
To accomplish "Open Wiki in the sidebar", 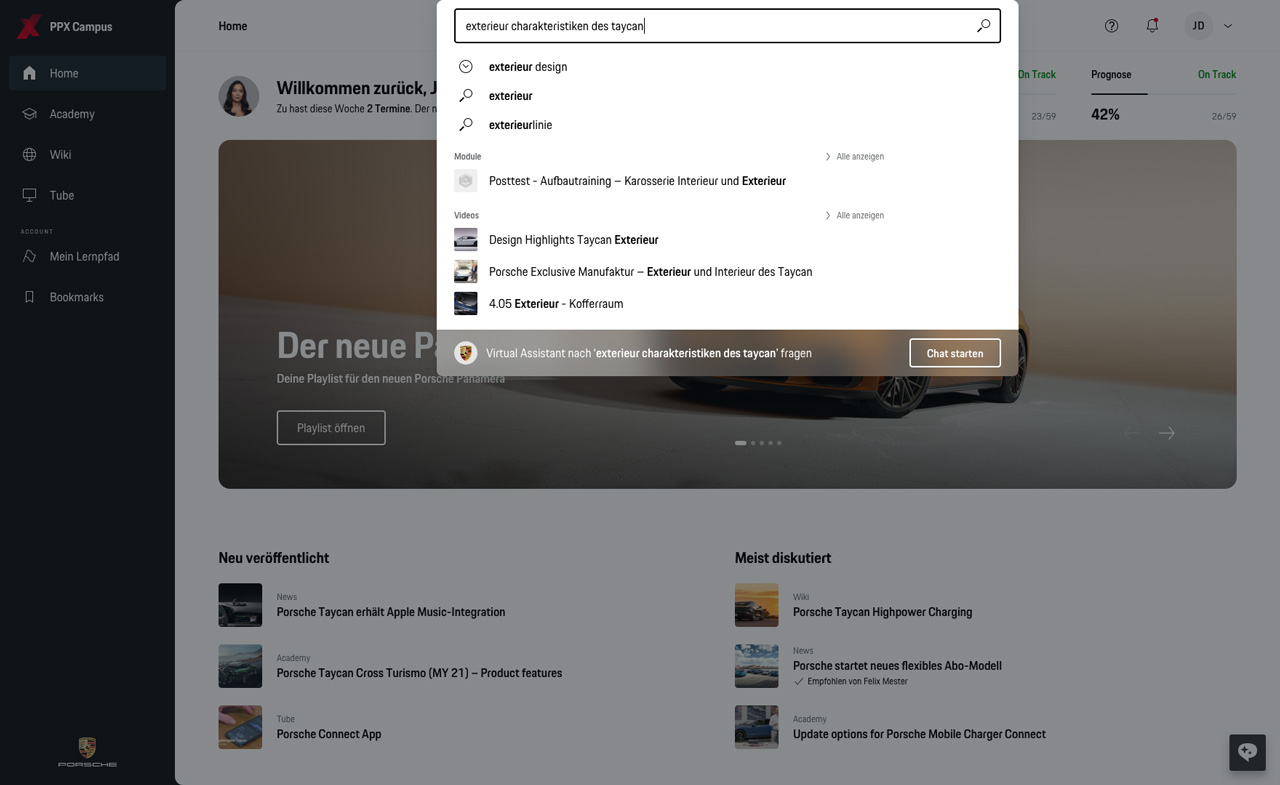I will [88, 155].
